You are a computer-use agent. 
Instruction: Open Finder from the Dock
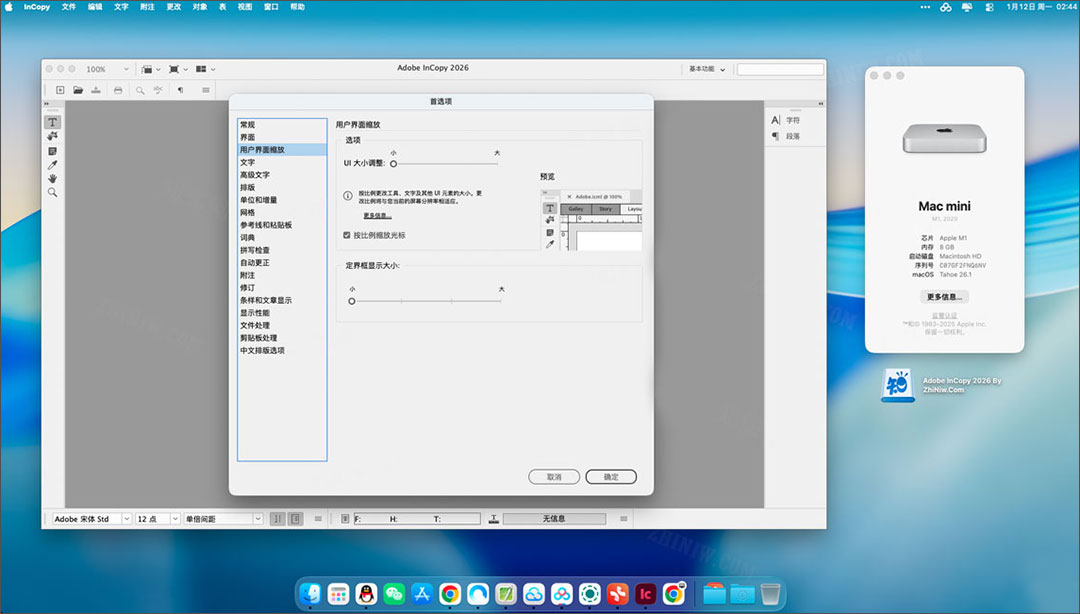pyautogui.click(x=311, y=593)
